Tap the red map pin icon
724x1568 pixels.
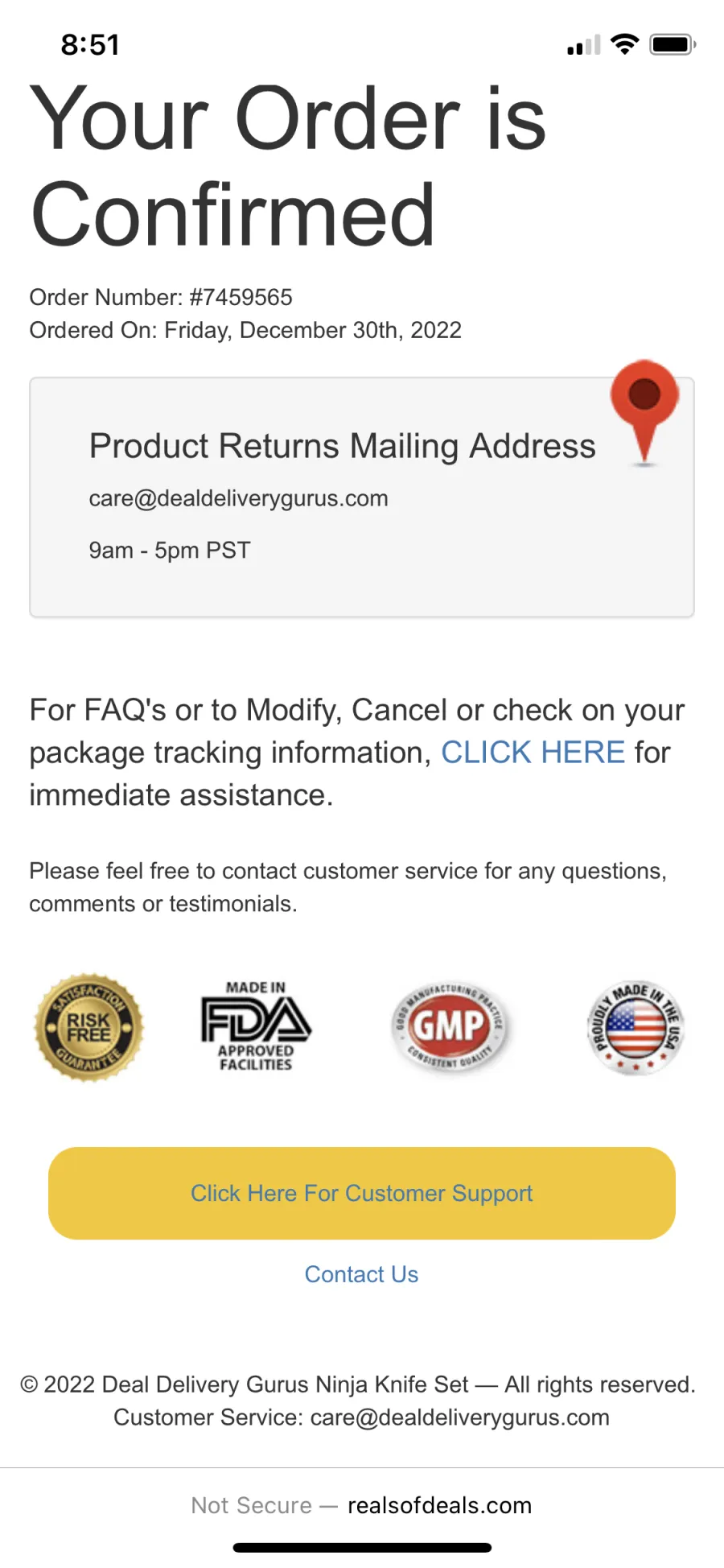pyautogui.click(x=644, y=412)
